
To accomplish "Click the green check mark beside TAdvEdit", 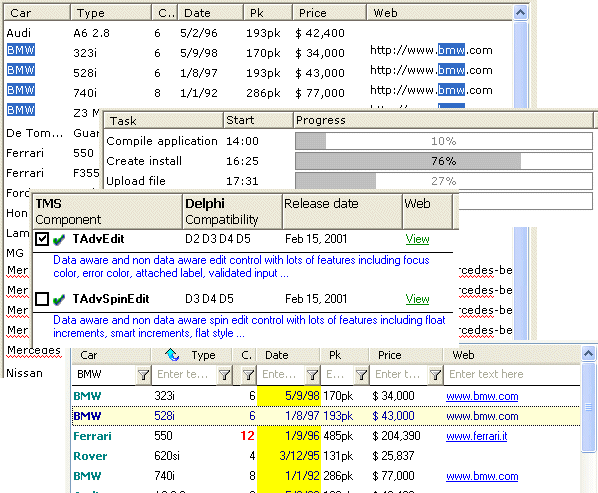I will 59,240.
